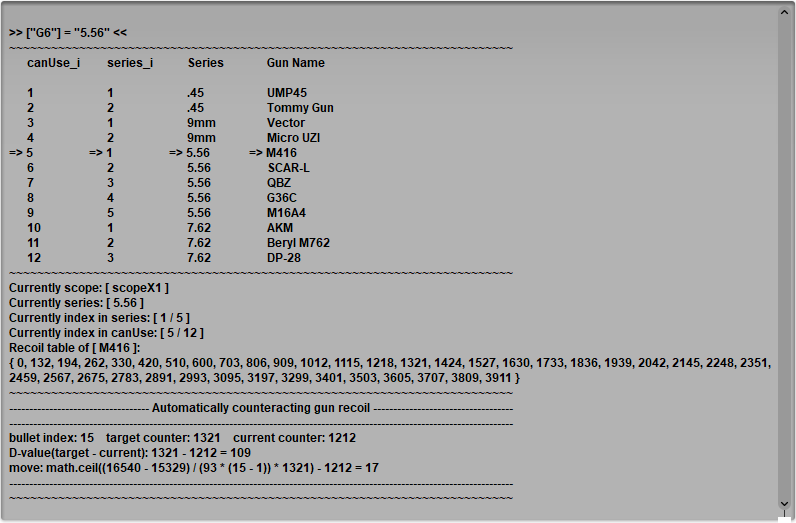Screen dimensions: 796x523
Task: Click the scrollbar up arrow
Action: [784, 13]
